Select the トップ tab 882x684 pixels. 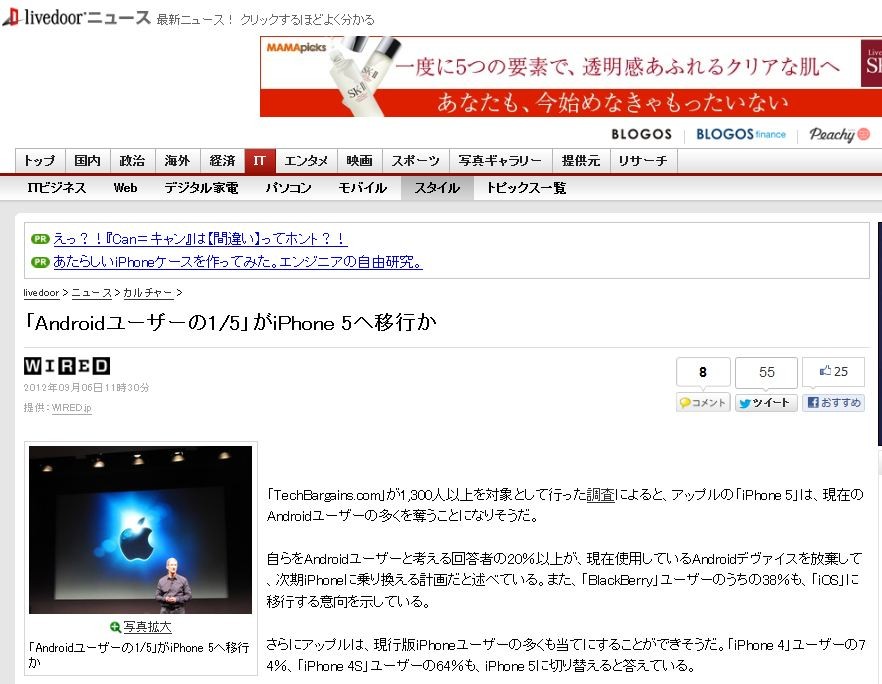pos(40,161)
